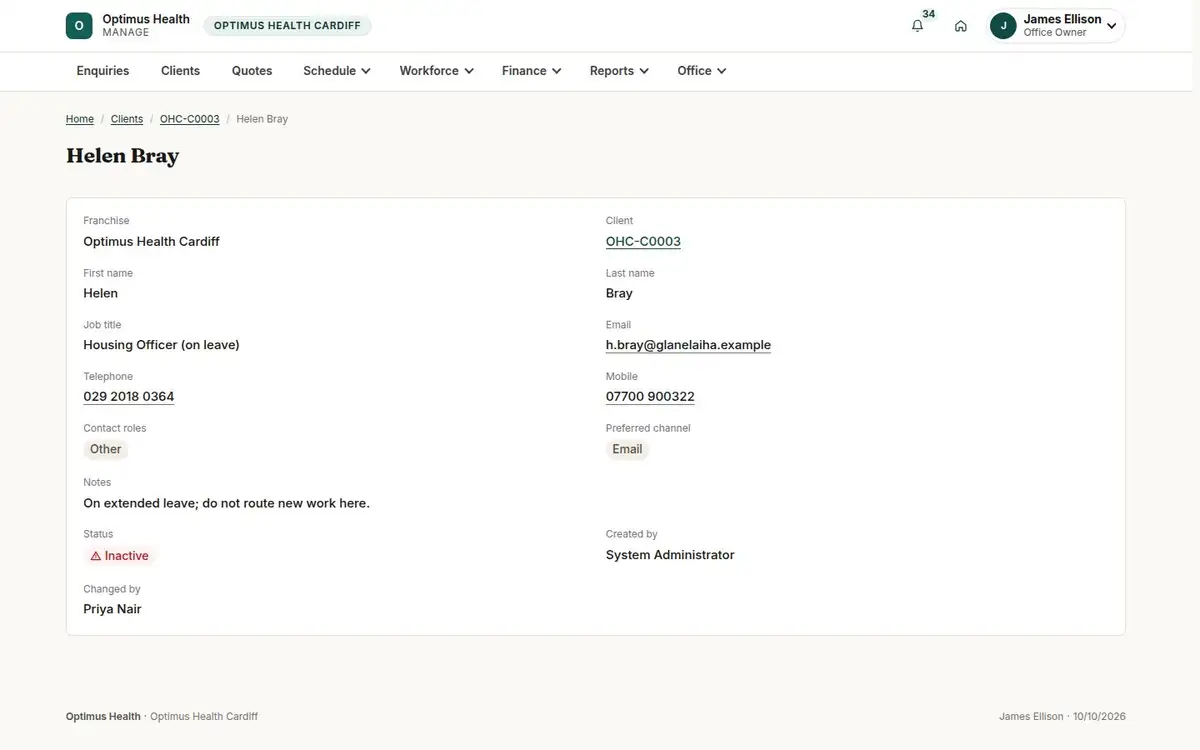Follow the Client OHC-C0003 field link
Viewport: 1200px width, 750px height.
point(643,241)
